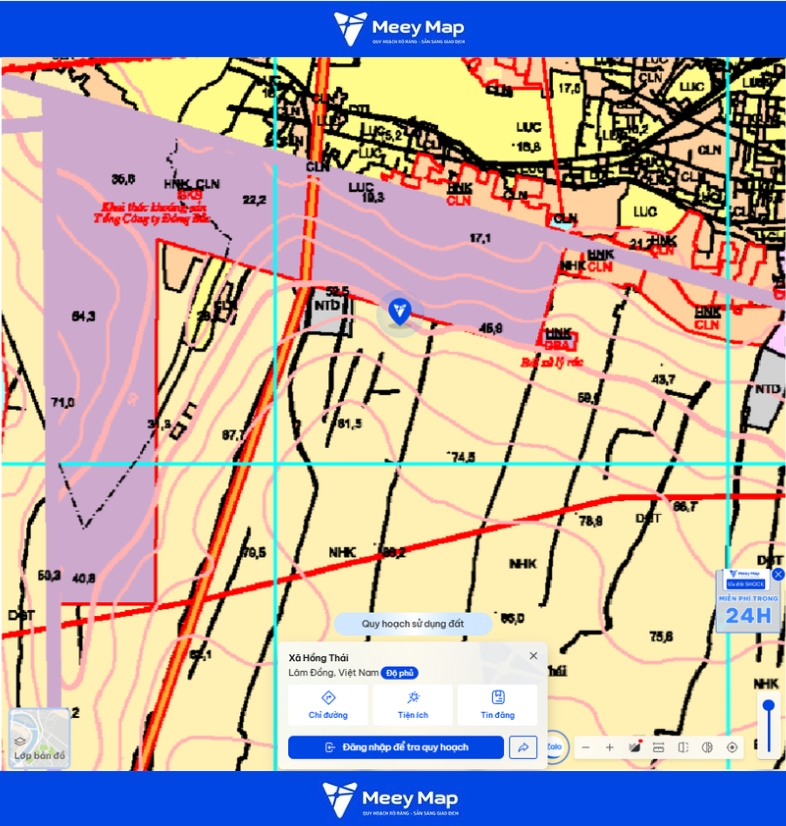Select the ruler measurement tool
786x826 pixels.
pyautogui.click(x=659, y=748)
